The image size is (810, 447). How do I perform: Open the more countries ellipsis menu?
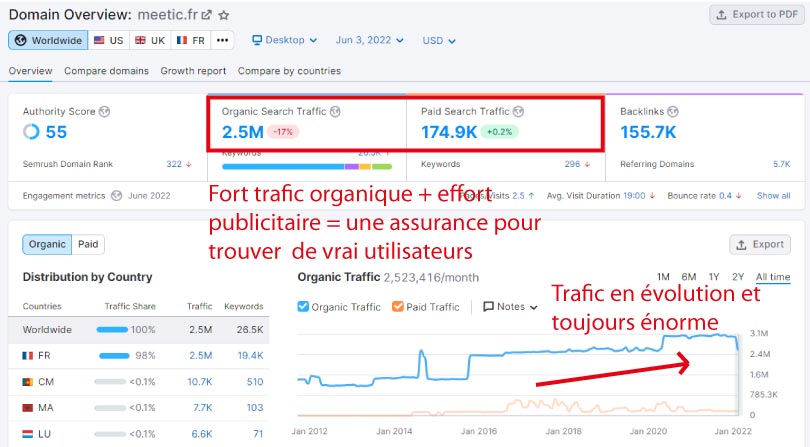click(222, 40)
